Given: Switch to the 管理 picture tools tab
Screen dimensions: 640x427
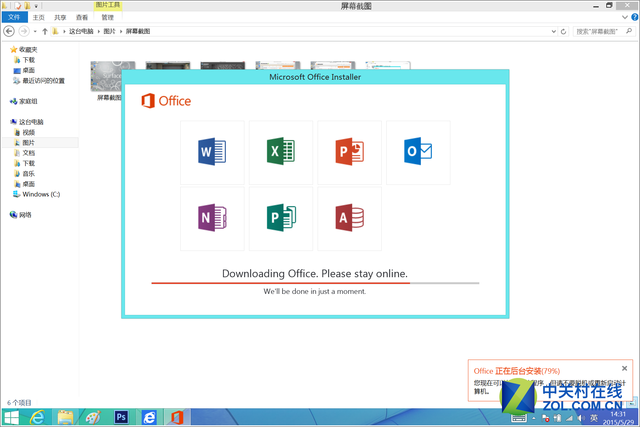Looking at the screenshot, I should pyautogui.click(x=108, y=18).
